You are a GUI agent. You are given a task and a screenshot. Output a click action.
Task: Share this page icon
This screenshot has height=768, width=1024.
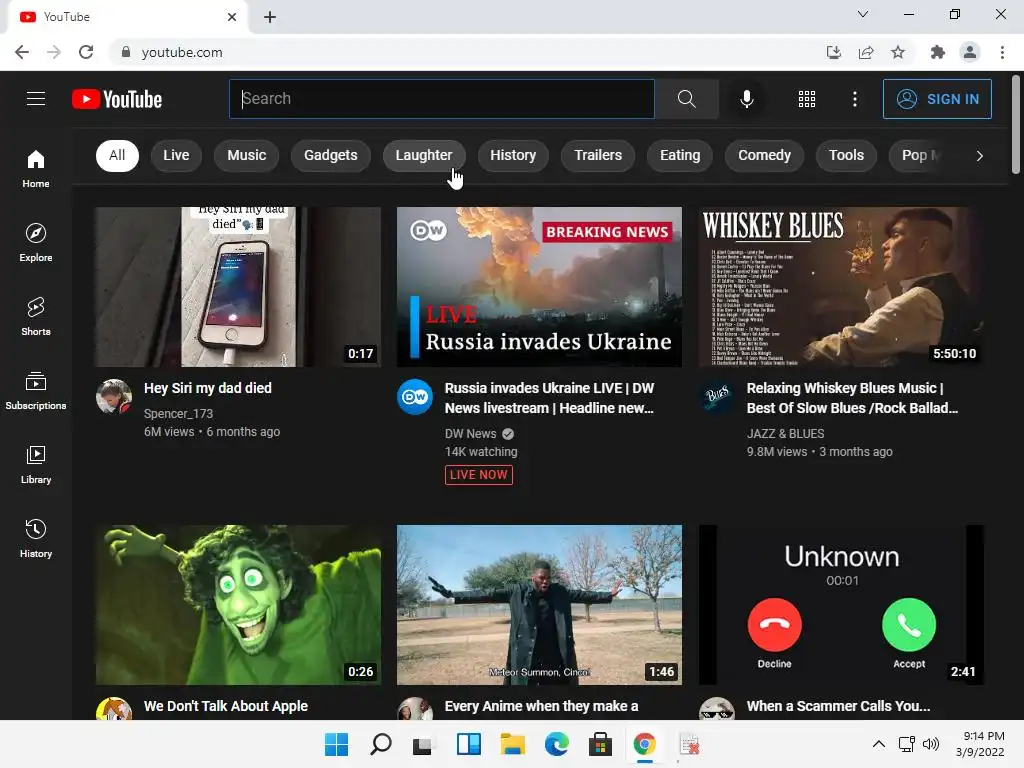[866, 52]
